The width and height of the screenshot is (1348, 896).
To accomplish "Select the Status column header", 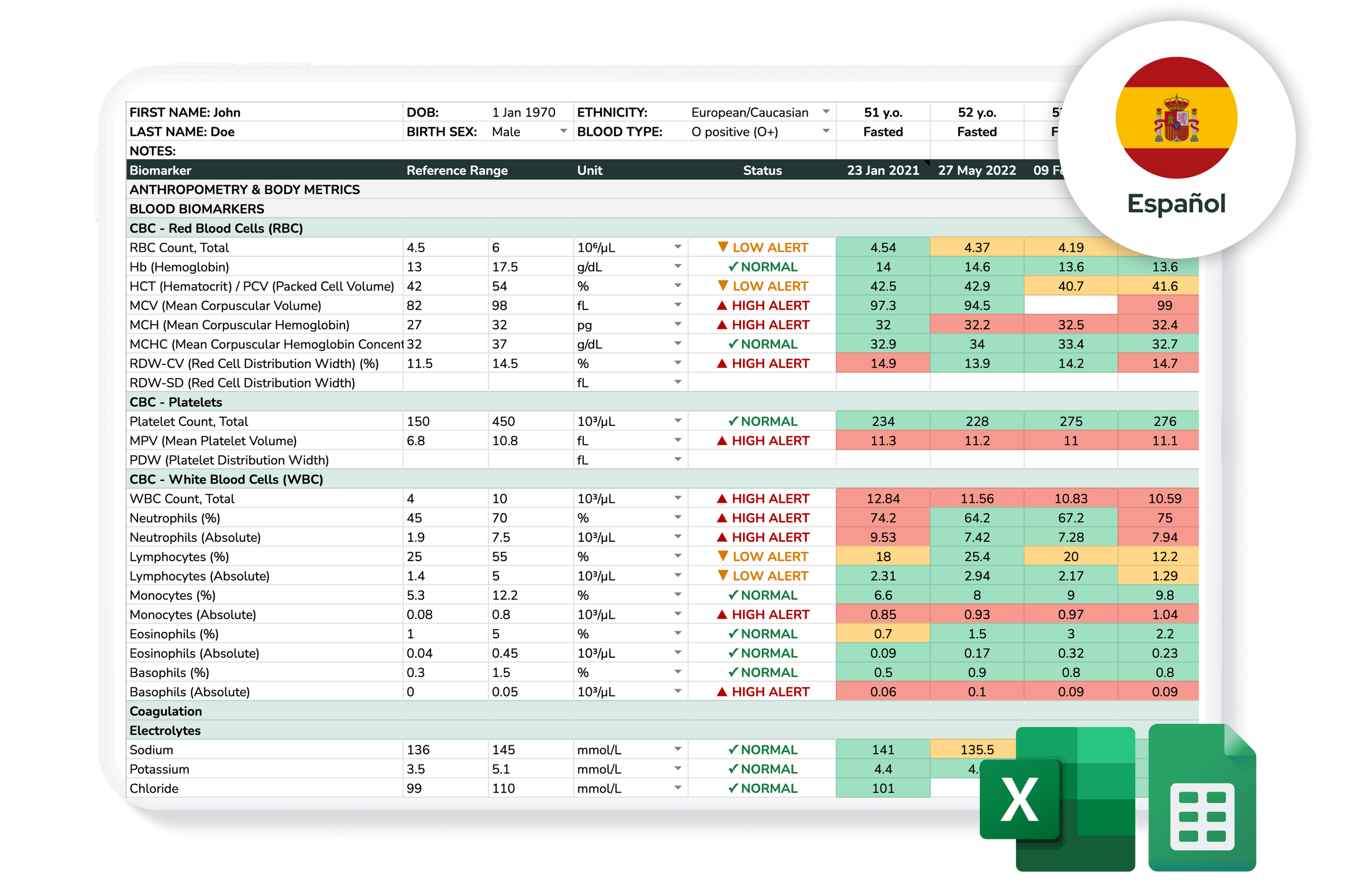I will tap(762, 170).
